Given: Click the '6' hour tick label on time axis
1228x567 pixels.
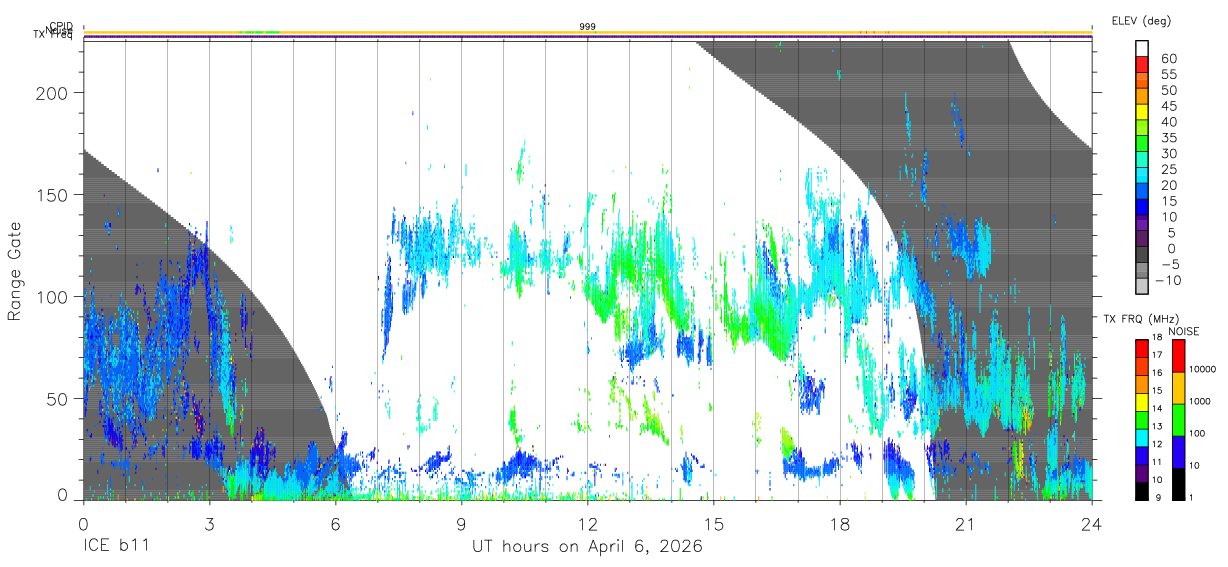Looking at the screenshot, I should point(335,522).
